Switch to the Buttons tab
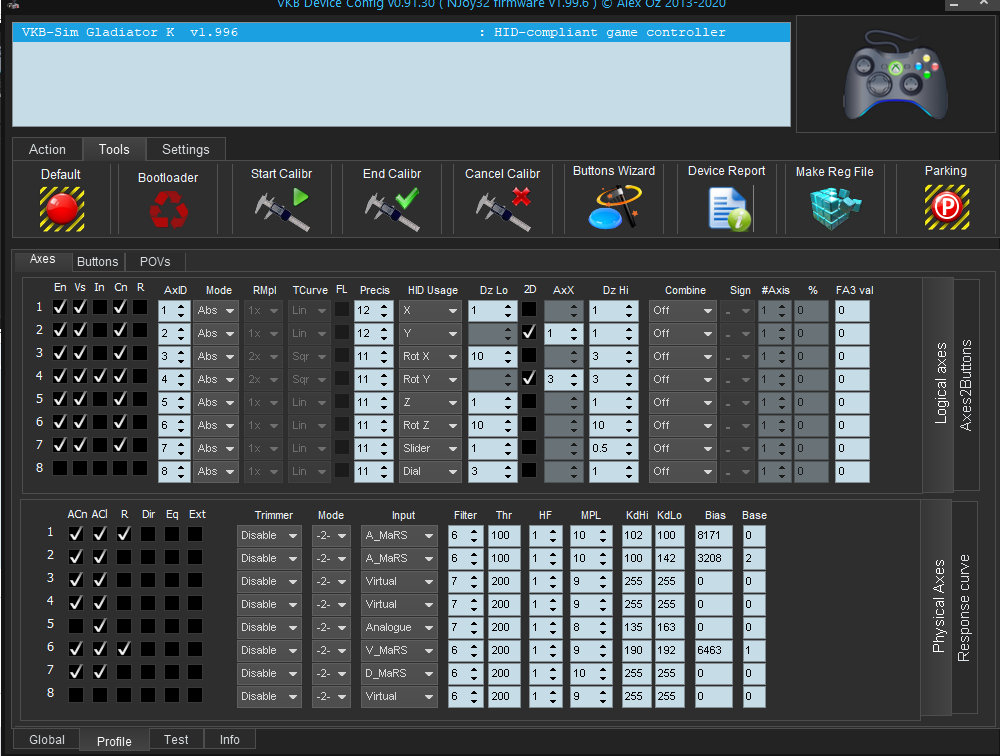Screen dimensions: 1000x756 (98, 262)
